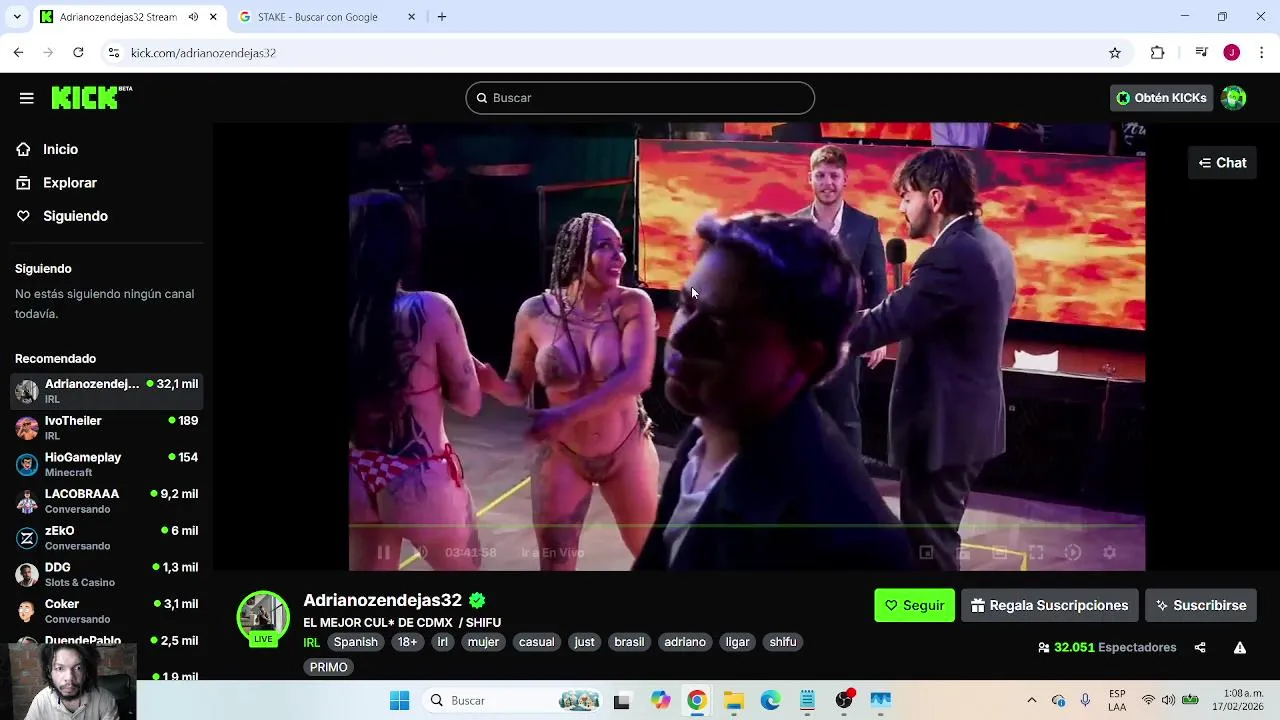Select the Spanish tag

point(356,642)
